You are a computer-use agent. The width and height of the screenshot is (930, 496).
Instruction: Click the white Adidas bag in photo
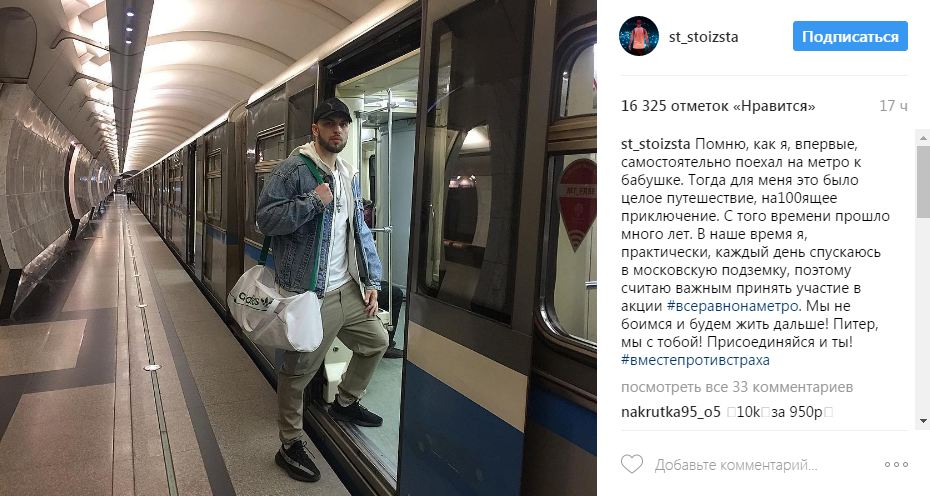[x=275, y=309]
